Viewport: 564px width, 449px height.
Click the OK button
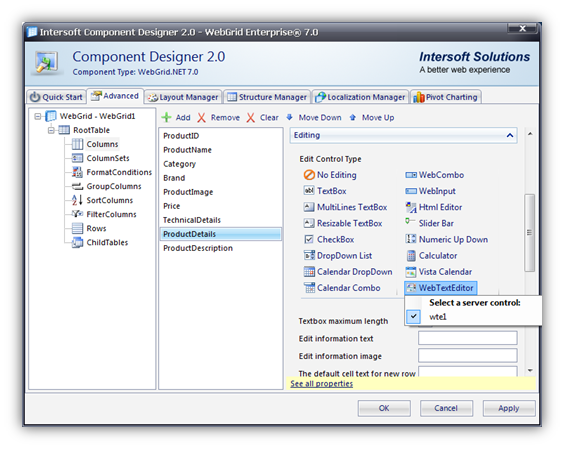tap(384, 408)
